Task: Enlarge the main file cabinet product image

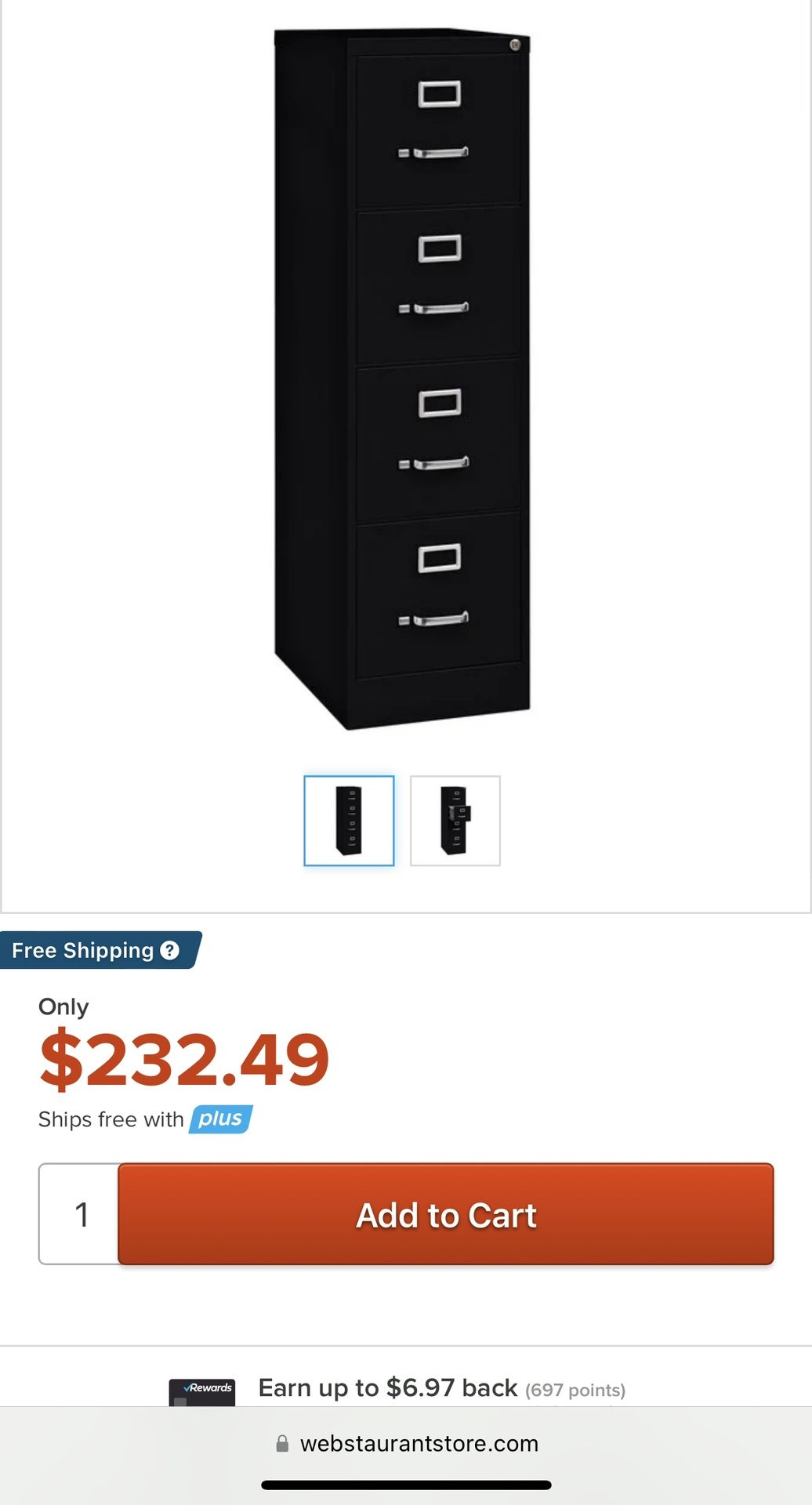Action: point(402,380)
